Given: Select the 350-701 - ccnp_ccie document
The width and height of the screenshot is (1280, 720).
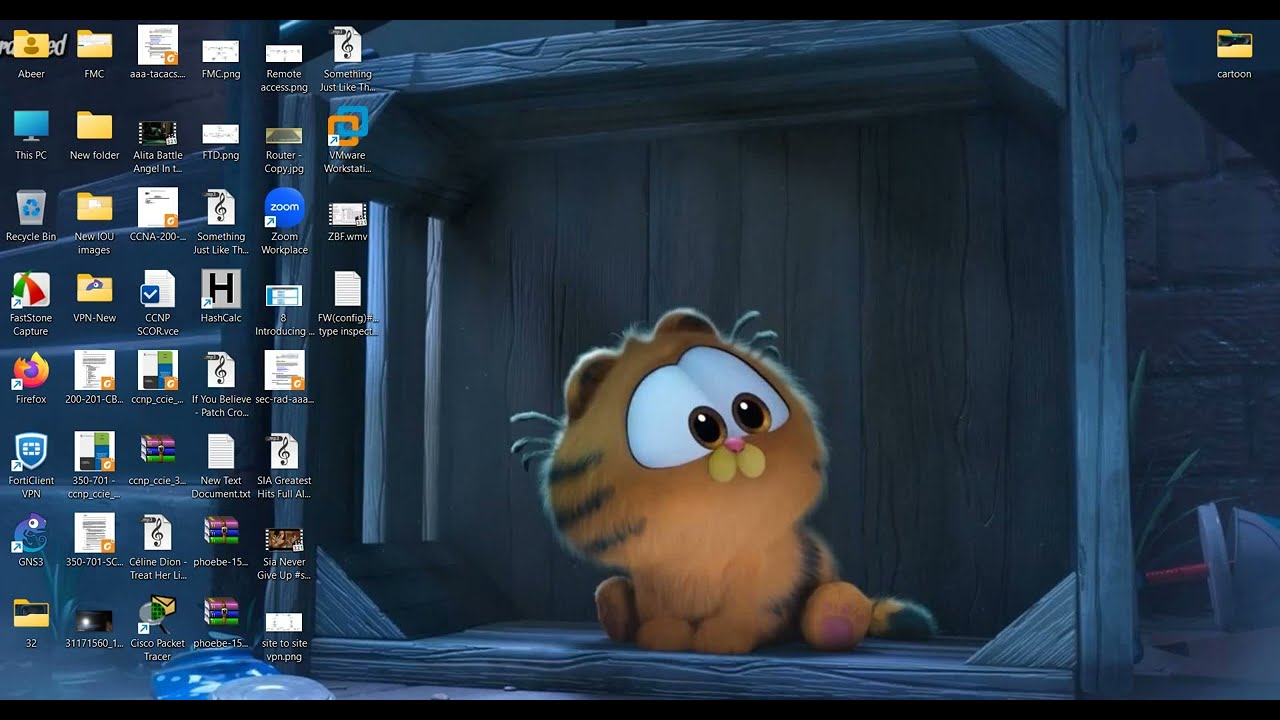Looking at the screenshot, I should [94, 465].
